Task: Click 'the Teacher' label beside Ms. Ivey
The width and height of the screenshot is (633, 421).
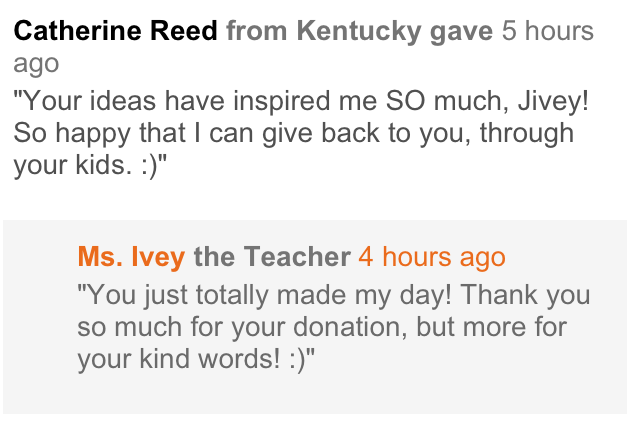Action: 272,257
